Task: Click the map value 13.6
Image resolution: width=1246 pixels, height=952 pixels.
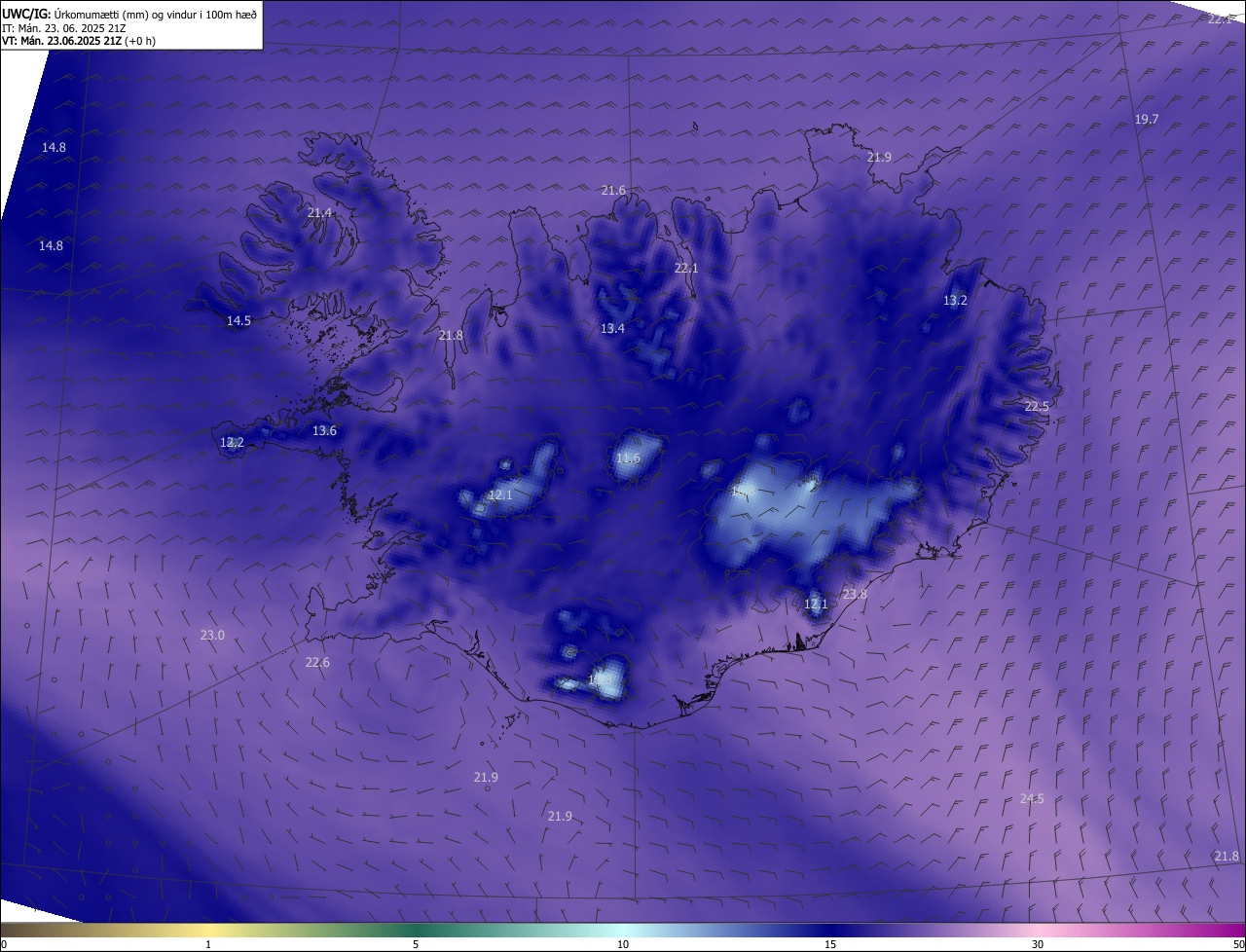Action: (x=324, y=430)
